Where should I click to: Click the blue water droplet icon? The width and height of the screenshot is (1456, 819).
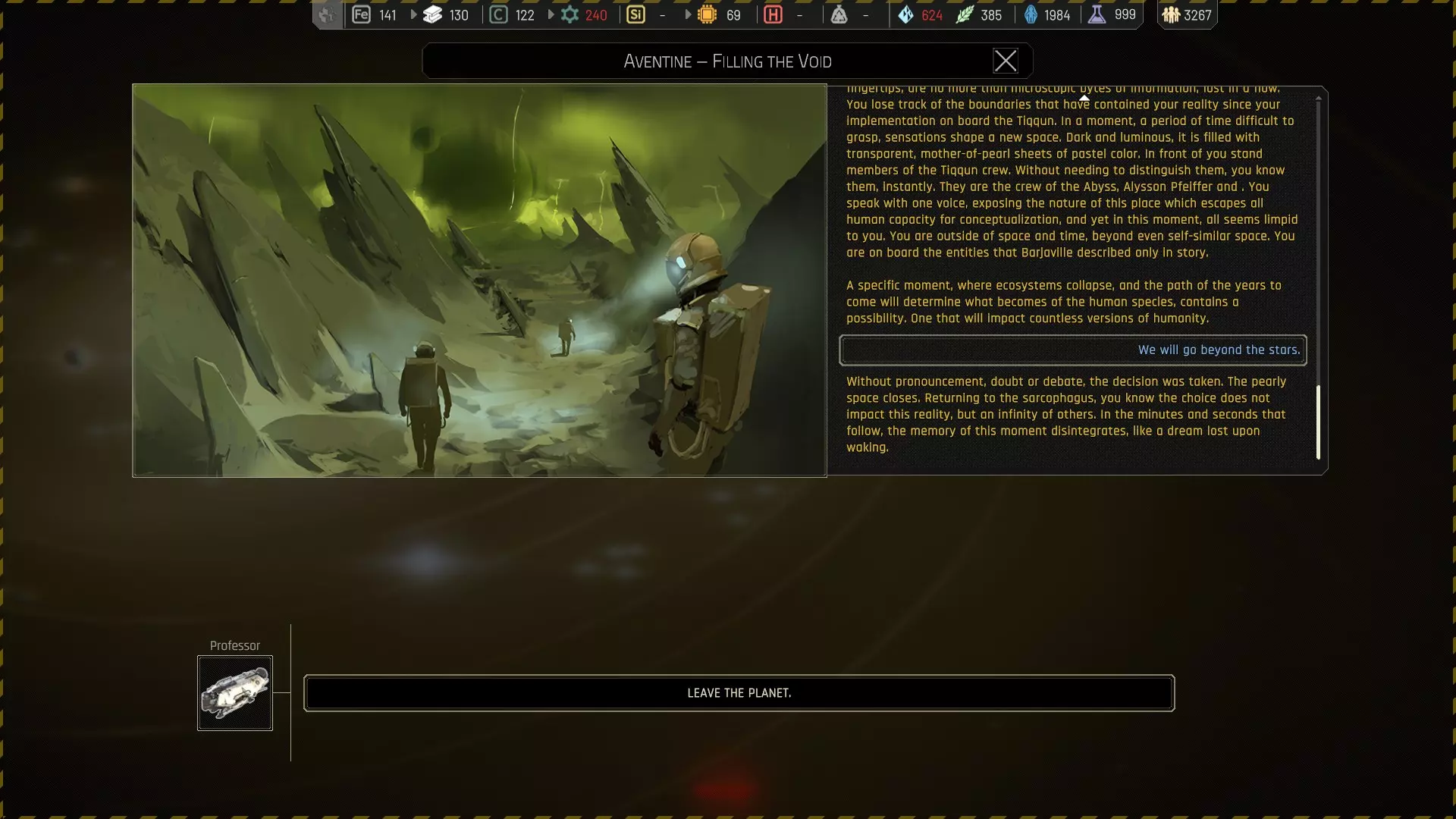point(905,14)
